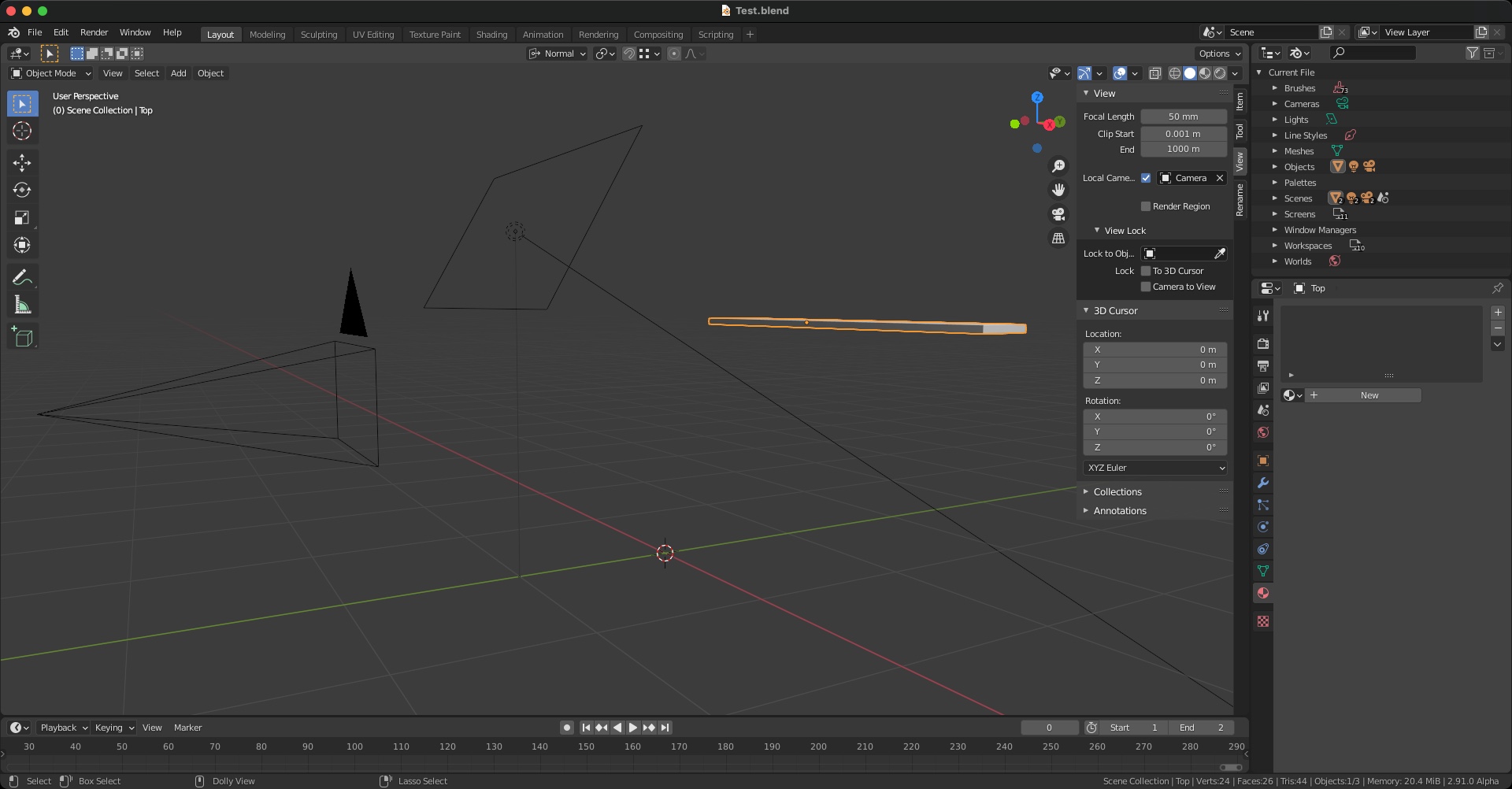1512x789 pixels.
Task: Add a new workspace tab with plus
Action: click(750, 35)
